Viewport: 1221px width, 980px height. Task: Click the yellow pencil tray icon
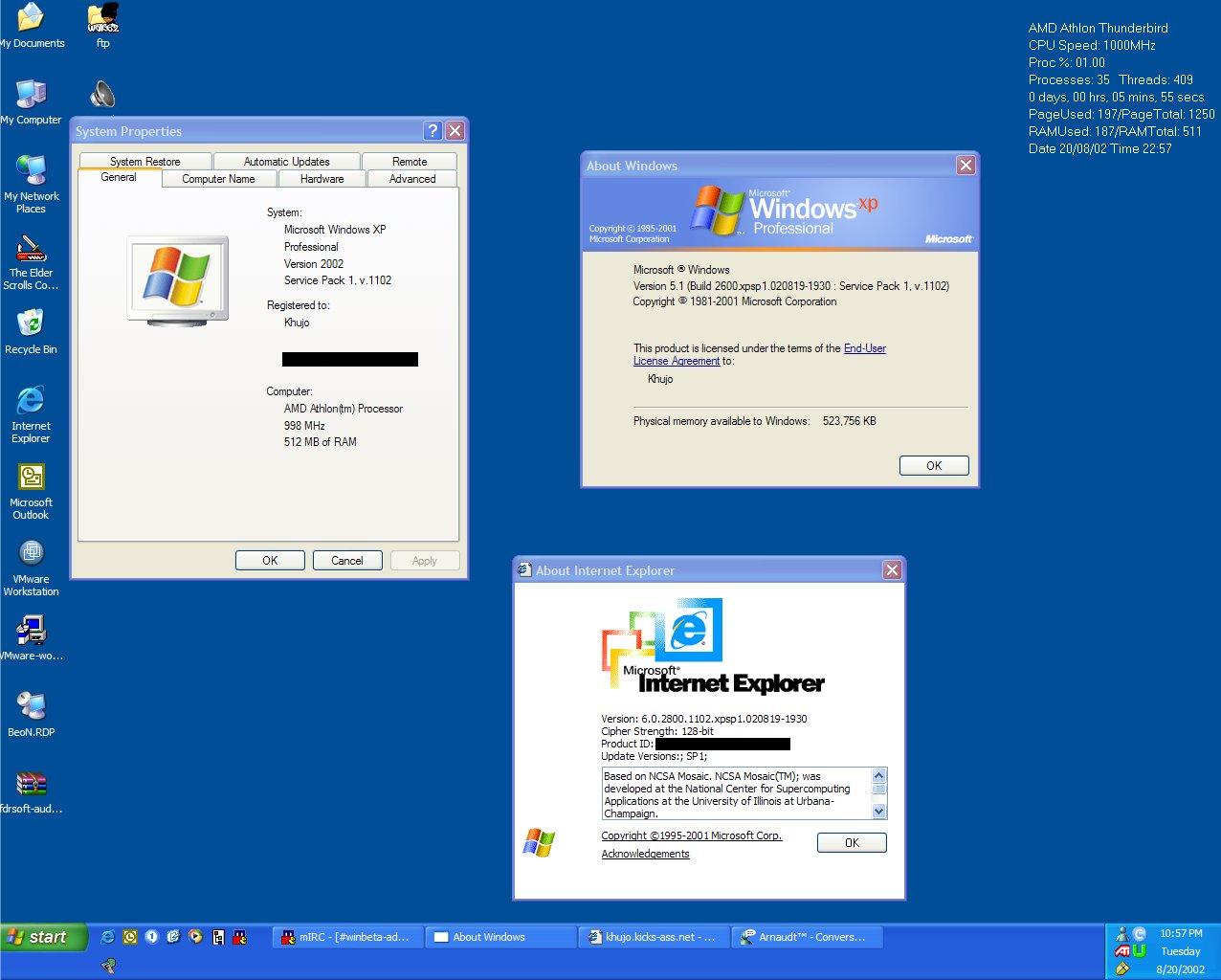(x=1121, y=969)
